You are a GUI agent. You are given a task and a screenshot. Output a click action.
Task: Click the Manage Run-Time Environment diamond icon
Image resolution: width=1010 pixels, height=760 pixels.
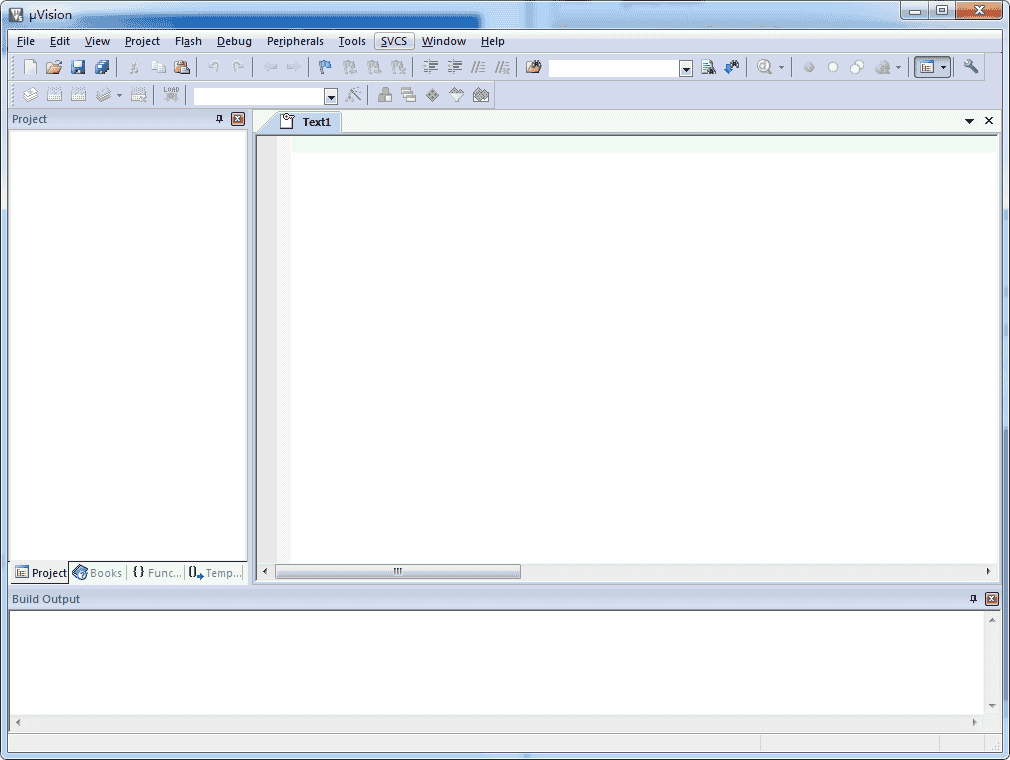[x=432, y=95]
